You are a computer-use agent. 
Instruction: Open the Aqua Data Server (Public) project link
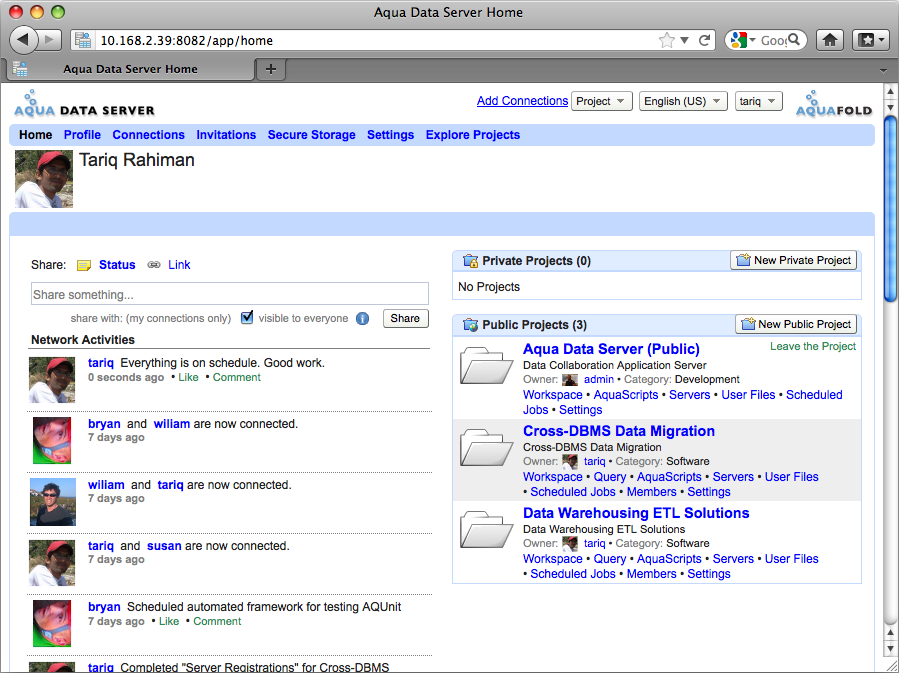[x=611, y=349]
